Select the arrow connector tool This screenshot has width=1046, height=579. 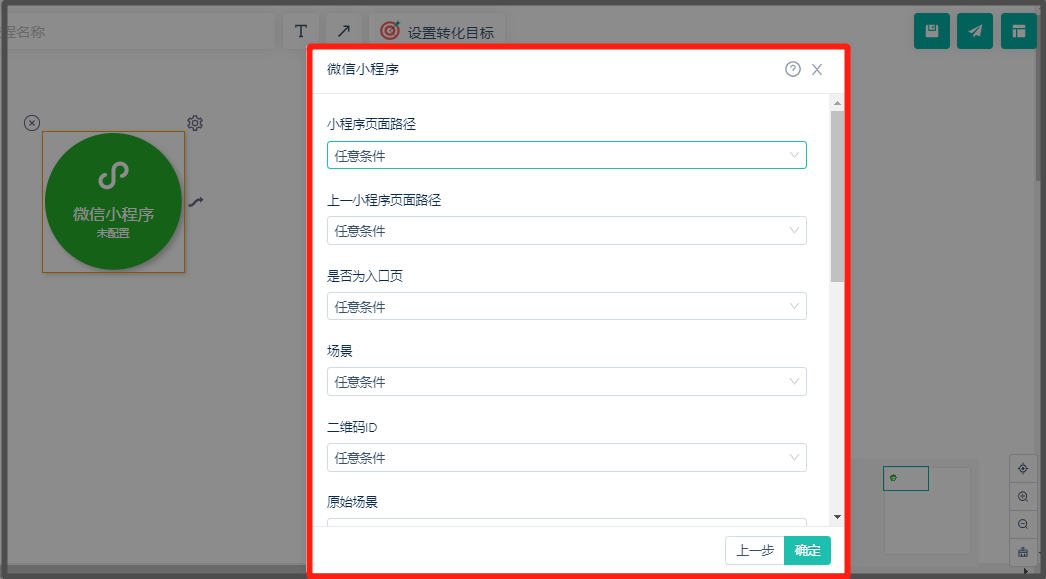pos(344,31)
